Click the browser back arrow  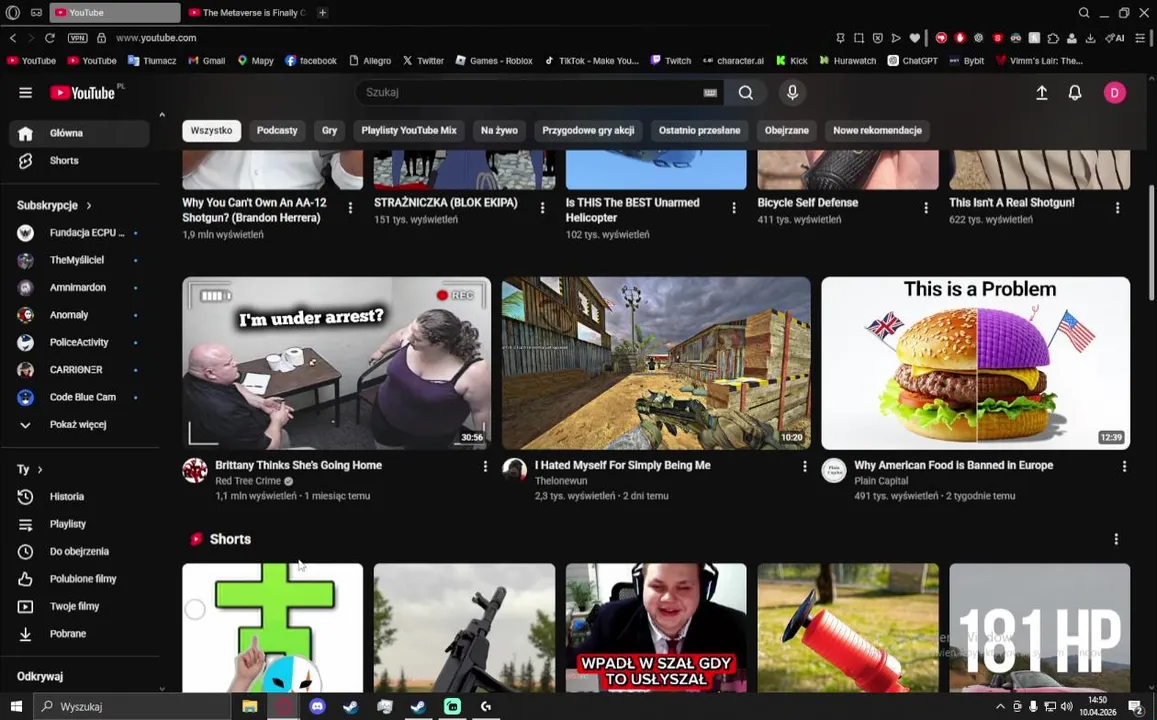(13, 38)
